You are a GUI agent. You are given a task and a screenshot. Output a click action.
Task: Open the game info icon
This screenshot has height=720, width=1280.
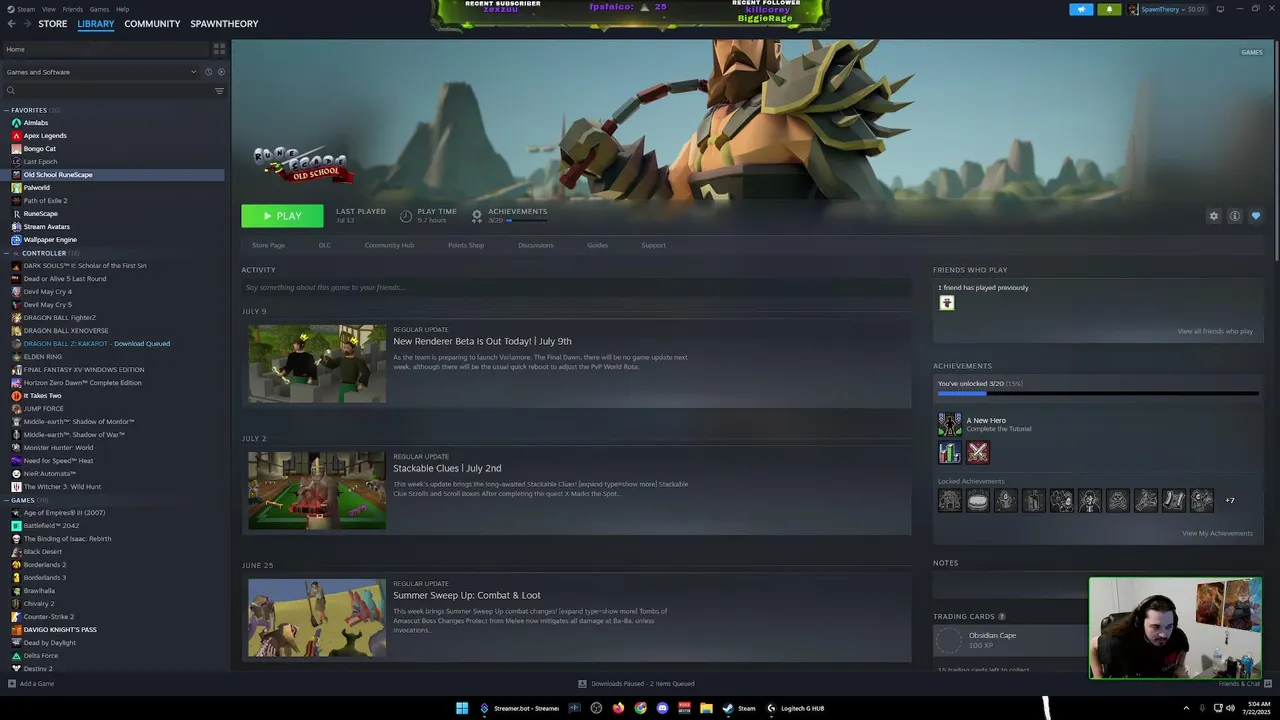[1235, 216]
